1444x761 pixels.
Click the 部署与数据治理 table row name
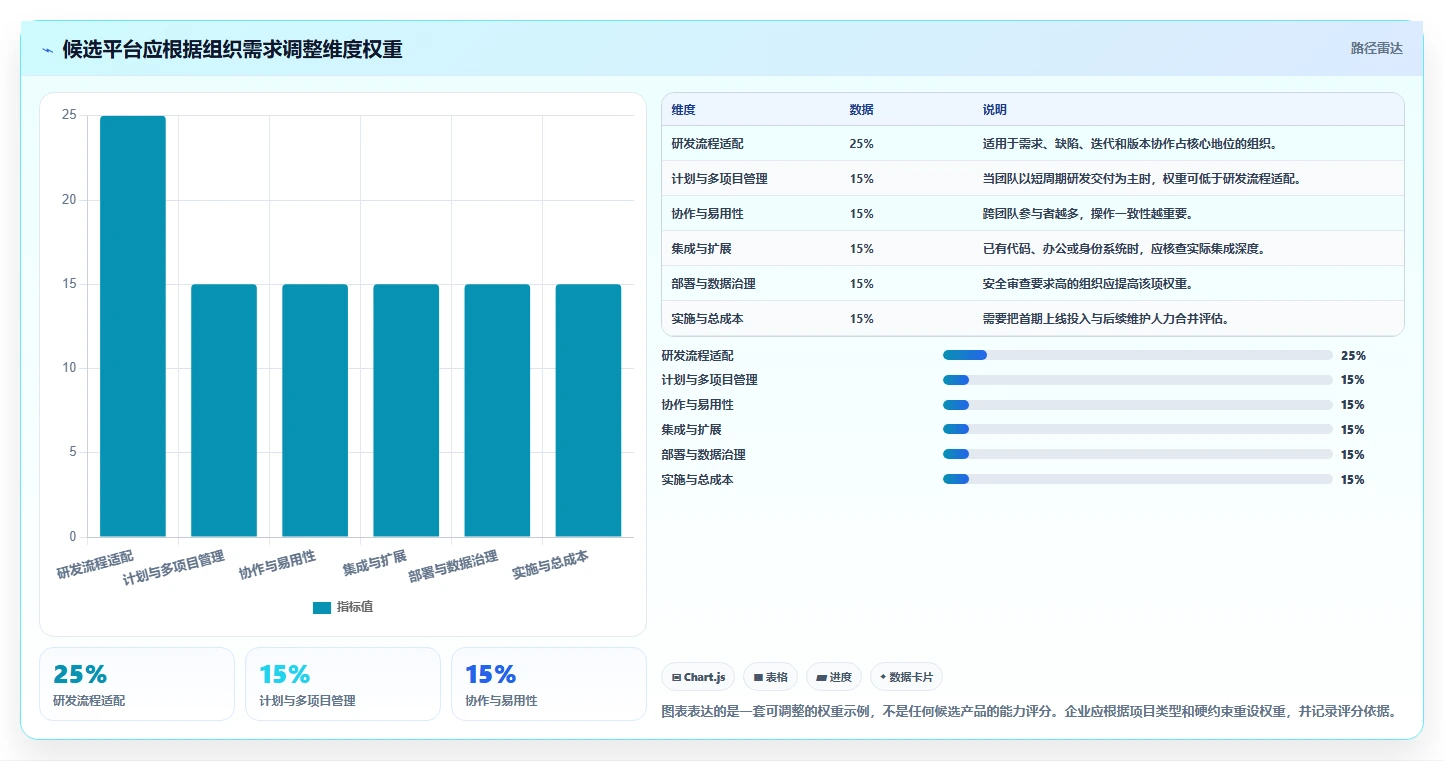click(714, 284)
